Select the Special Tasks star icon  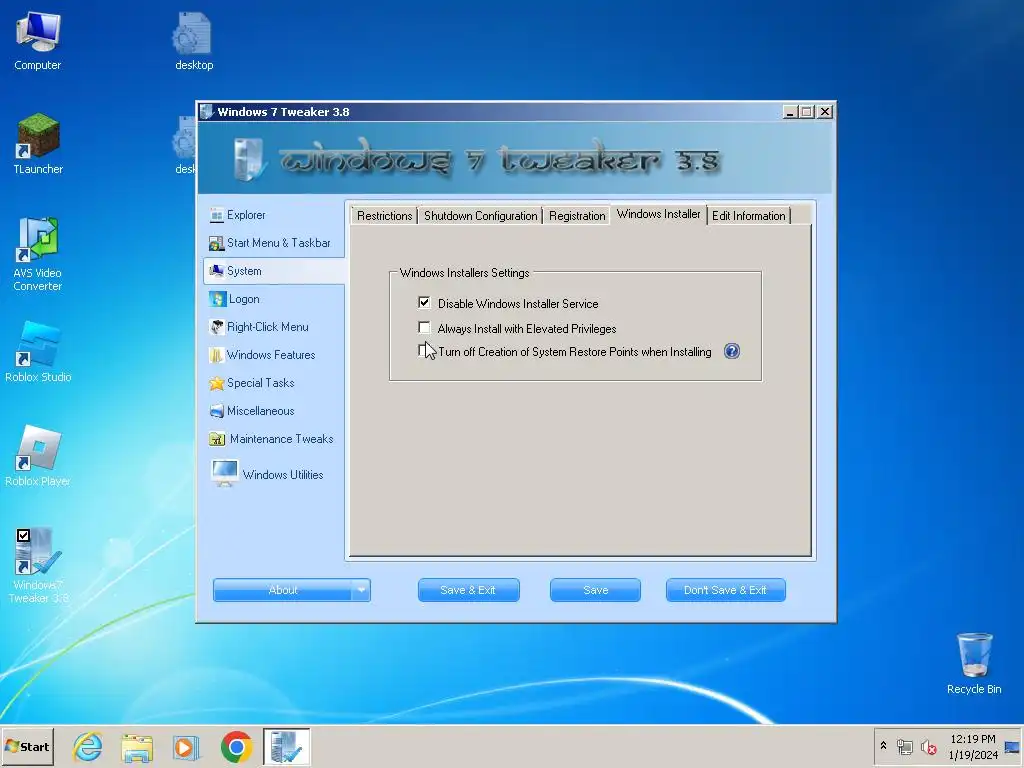click(x=216, y=383)
